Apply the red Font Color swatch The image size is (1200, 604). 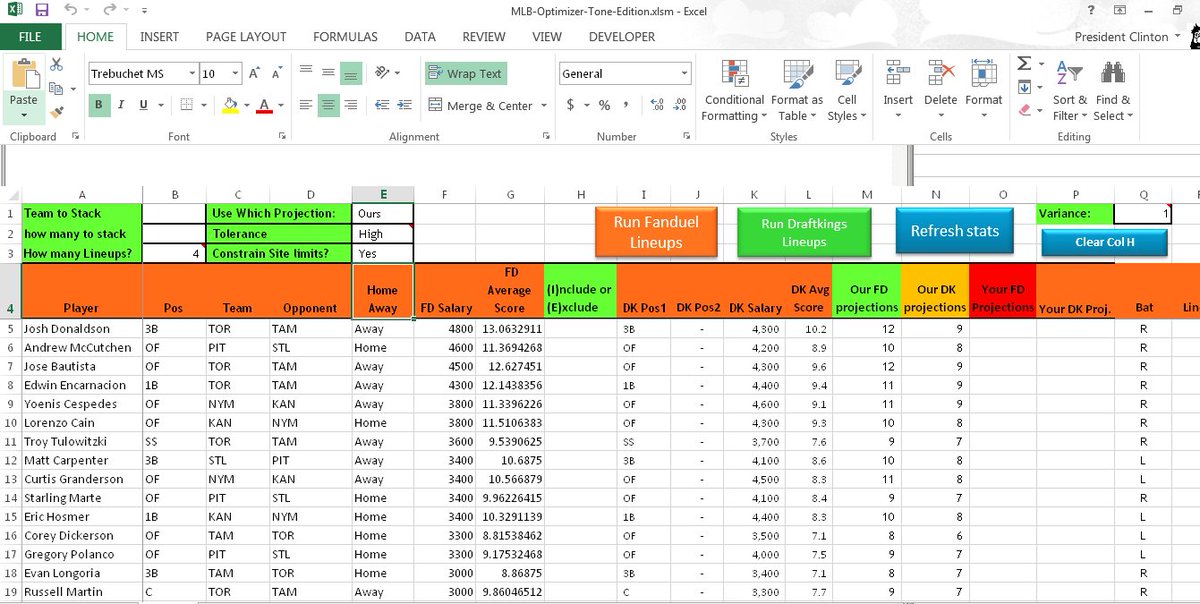[264, 105]
